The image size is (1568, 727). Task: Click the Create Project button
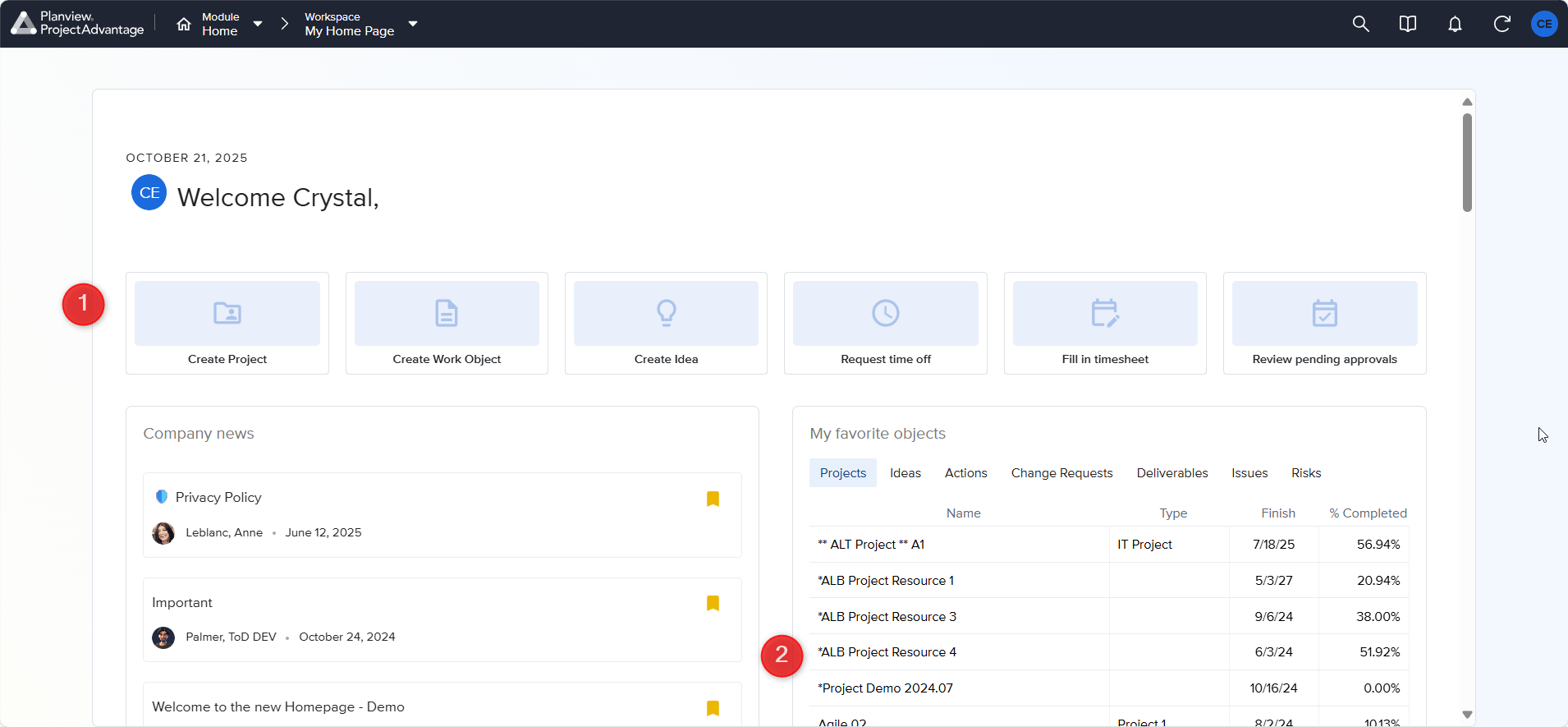click(227, 323)
